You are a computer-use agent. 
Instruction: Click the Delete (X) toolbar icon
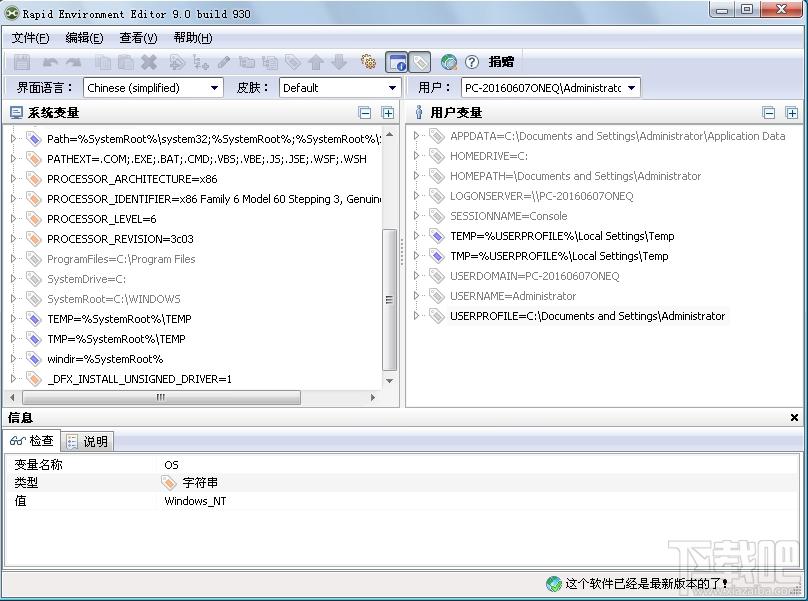pos(149,62)
